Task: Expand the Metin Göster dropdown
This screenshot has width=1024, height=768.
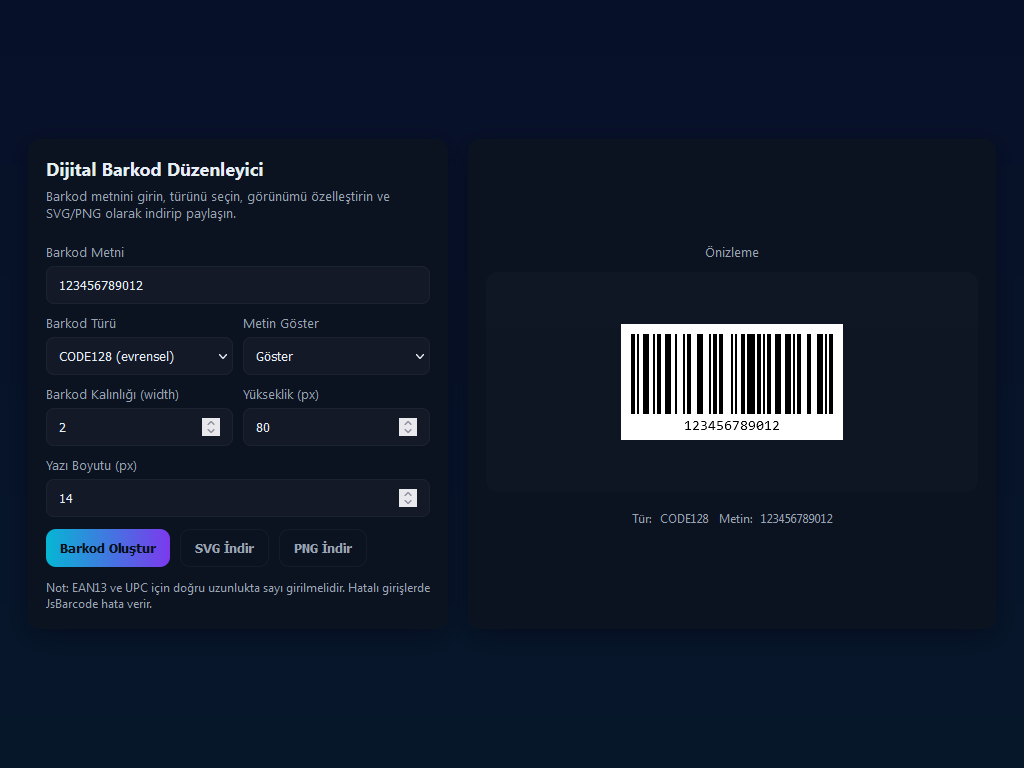Action: (x=336, y=356)
